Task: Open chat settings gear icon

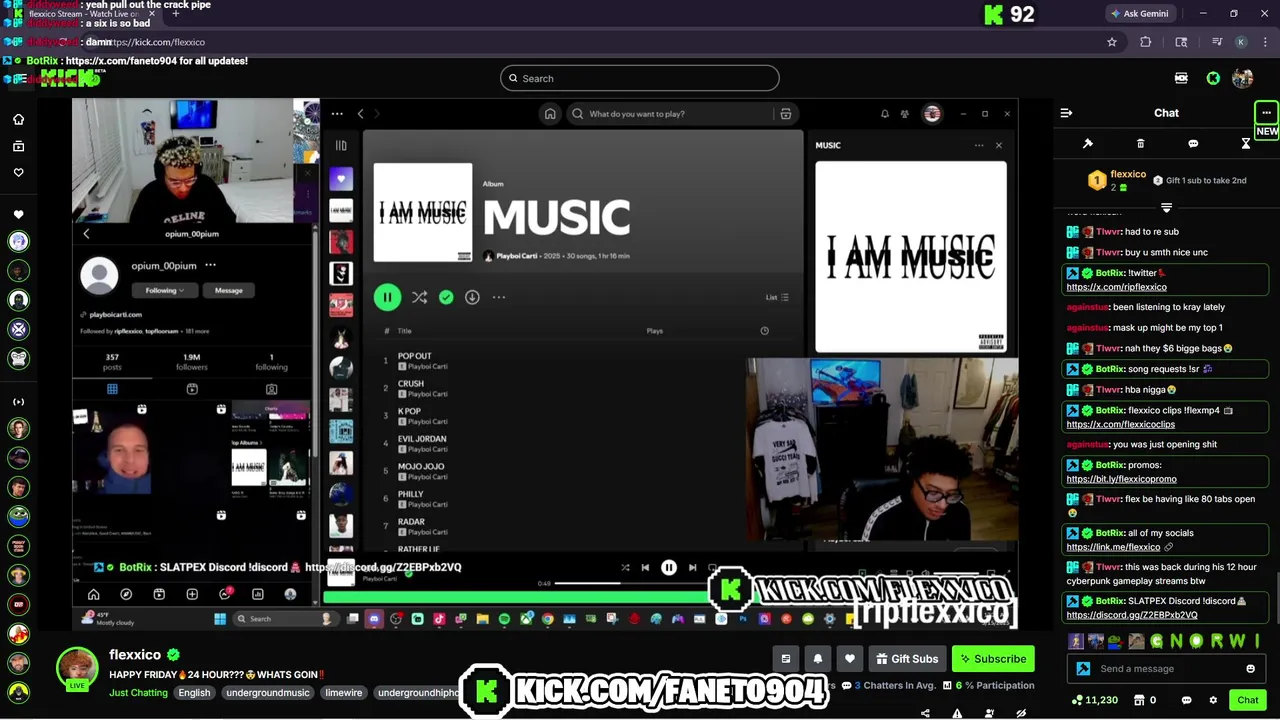Action: [1213, 700]
